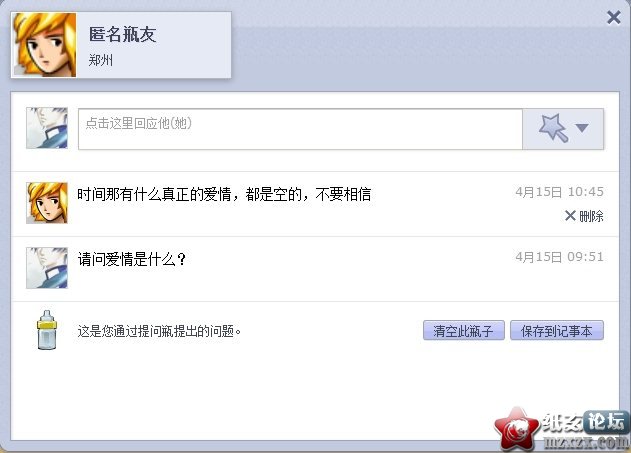Viewport: 631px width, 453px height.
Task: Select the reply text about 真正的爱情
Action: (224, 194)
